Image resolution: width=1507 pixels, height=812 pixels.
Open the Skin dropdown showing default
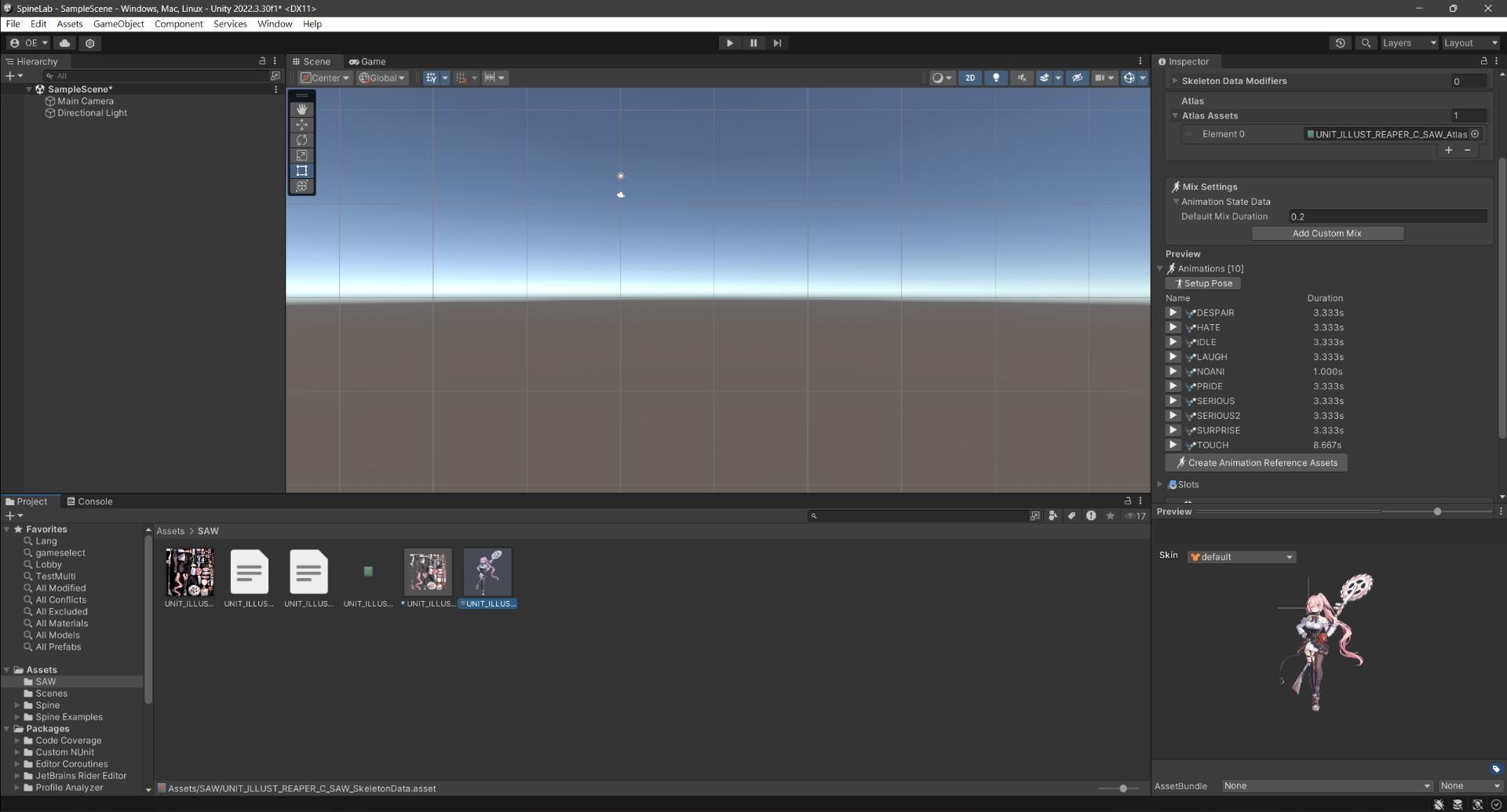tap(1241, 556)
